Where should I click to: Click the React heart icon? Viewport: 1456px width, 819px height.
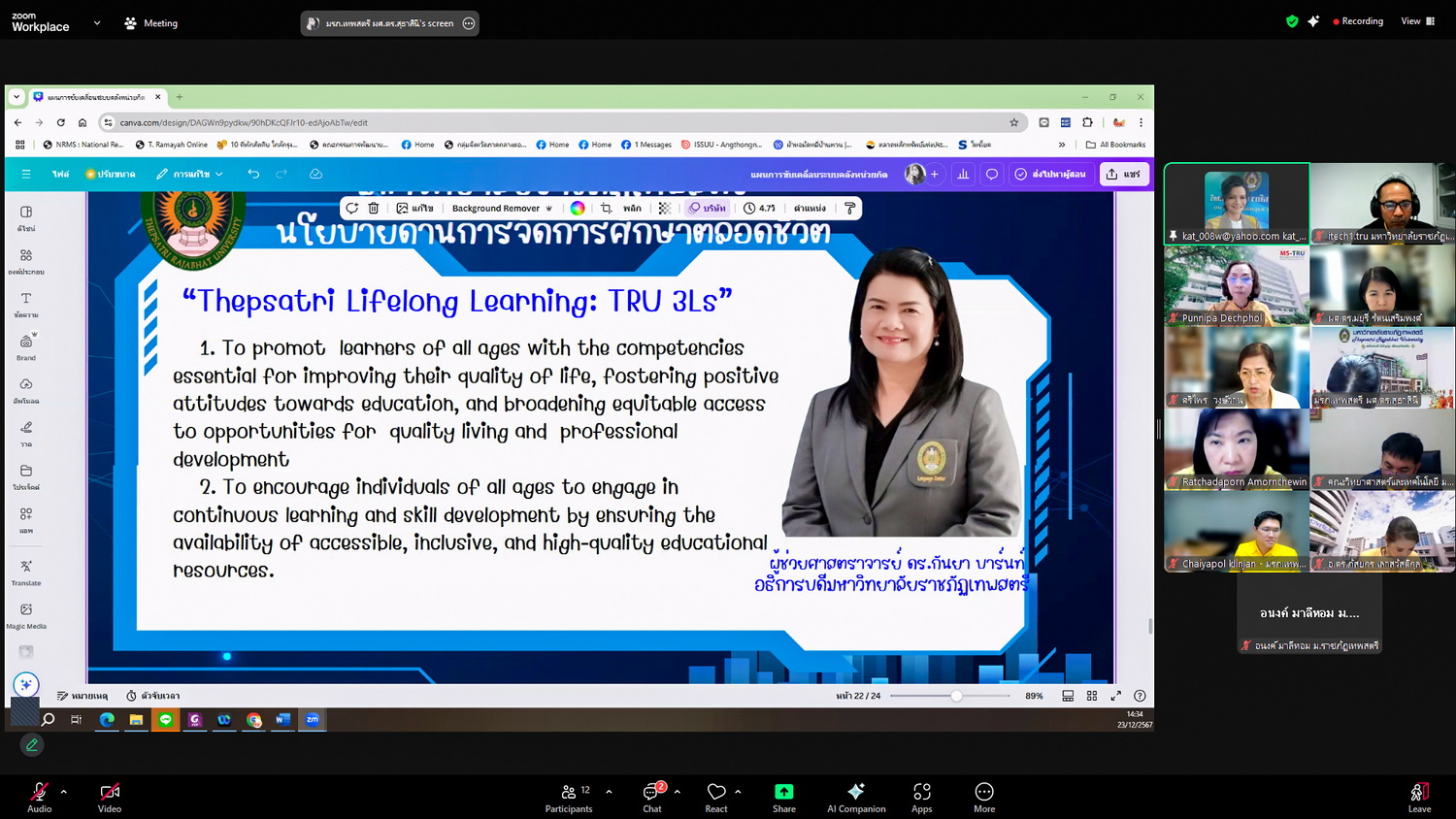(716, 792)
